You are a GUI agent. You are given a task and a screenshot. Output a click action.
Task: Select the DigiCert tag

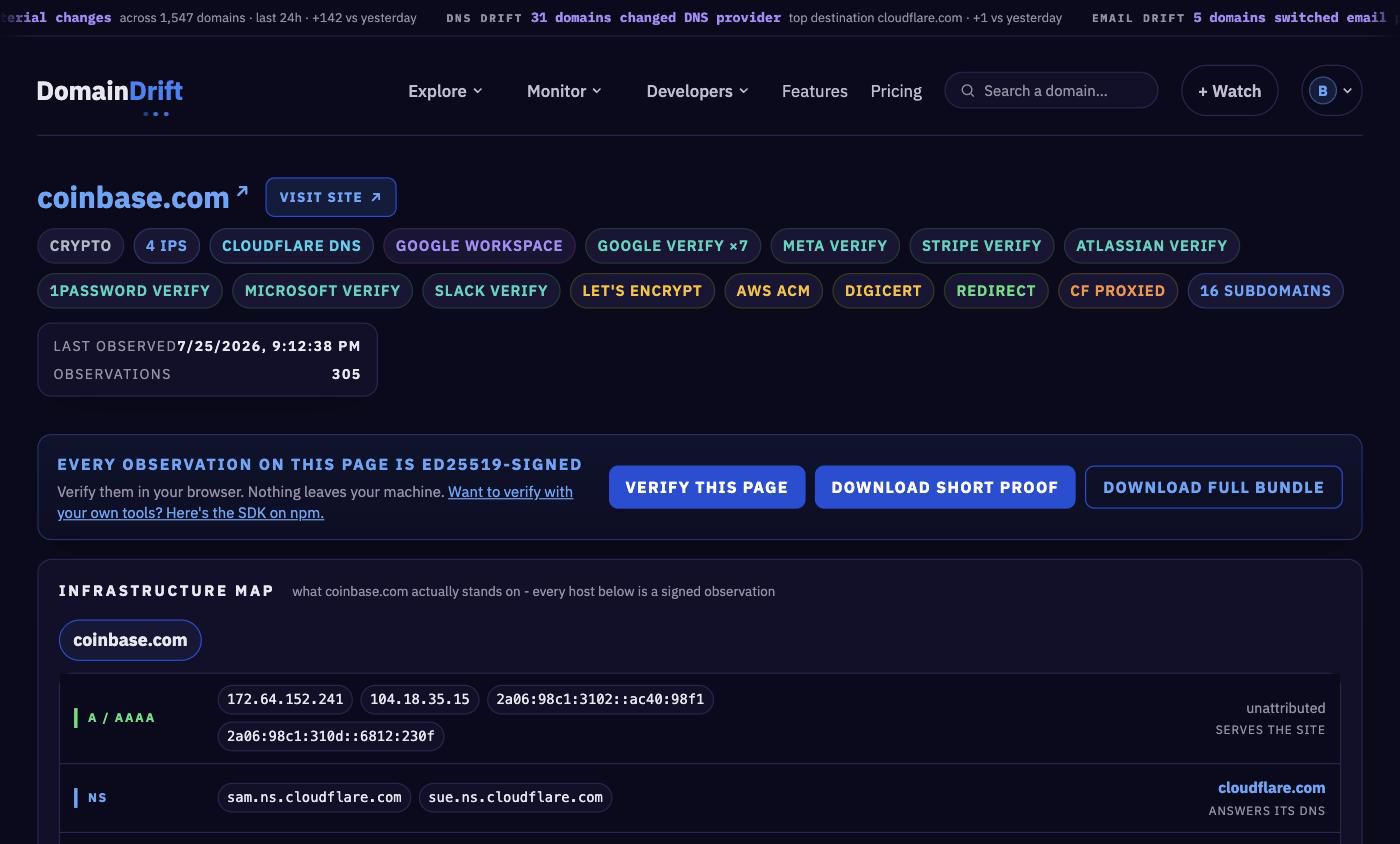(883, 291)
